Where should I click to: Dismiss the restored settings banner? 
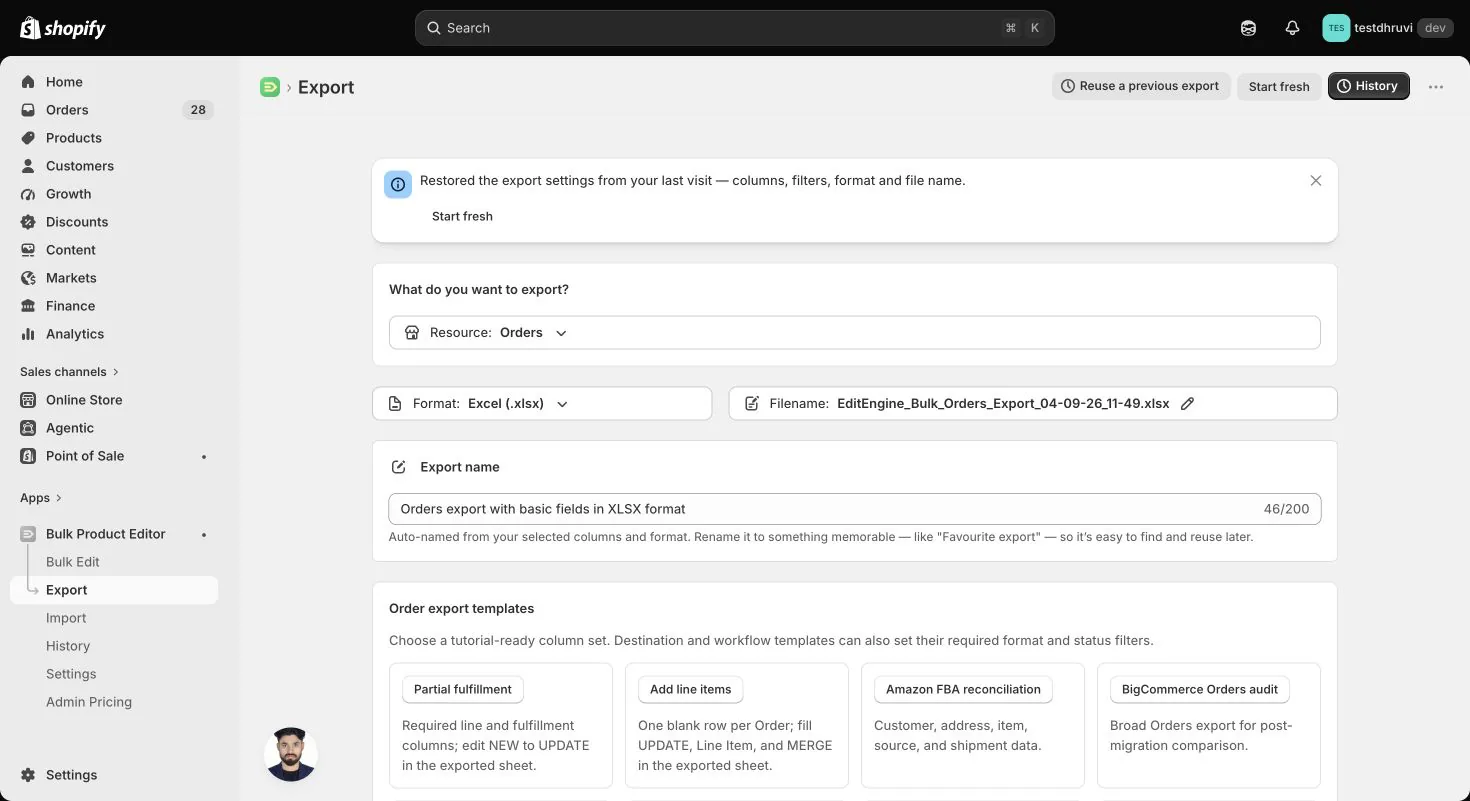click(x=1316, y=181)
